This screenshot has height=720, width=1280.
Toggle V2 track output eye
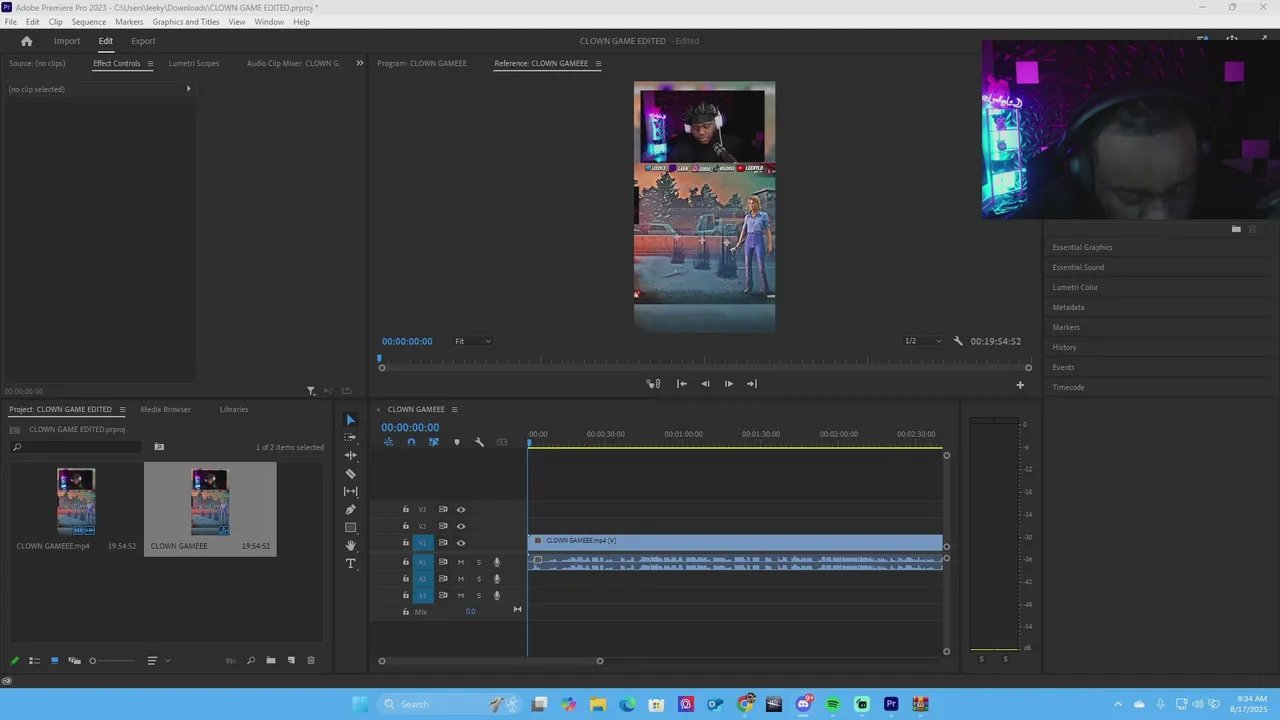point(461,526)
